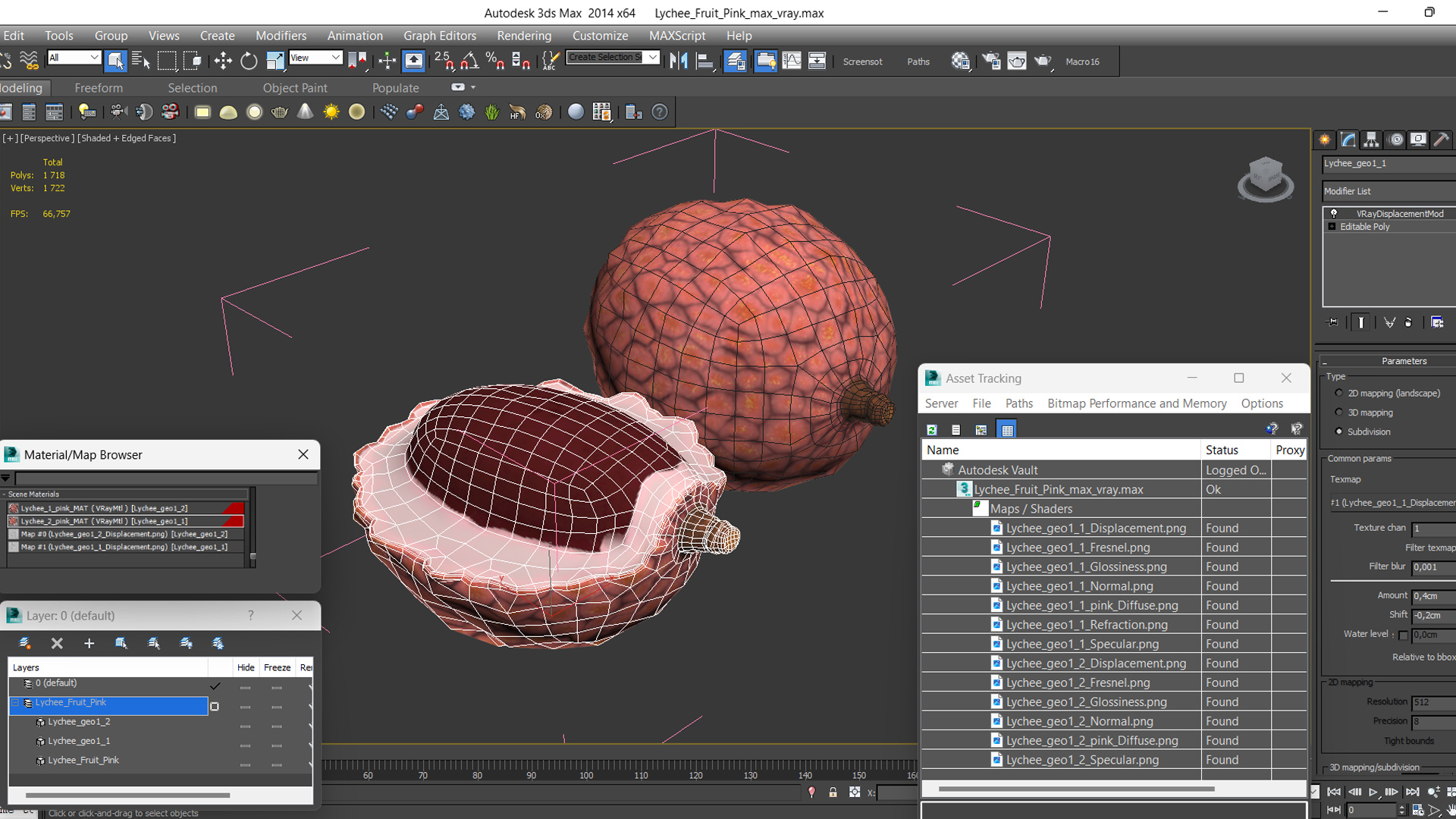Open Bitmap Performance and Memory menu

(1137, 403)
